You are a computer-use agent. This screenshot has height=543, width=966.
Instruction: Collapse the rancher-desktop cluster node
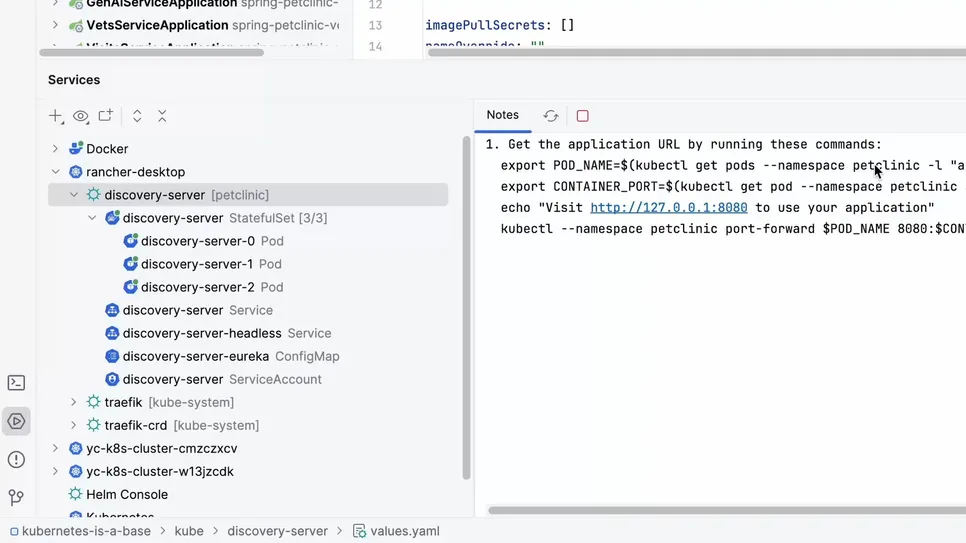coord(56,172)
